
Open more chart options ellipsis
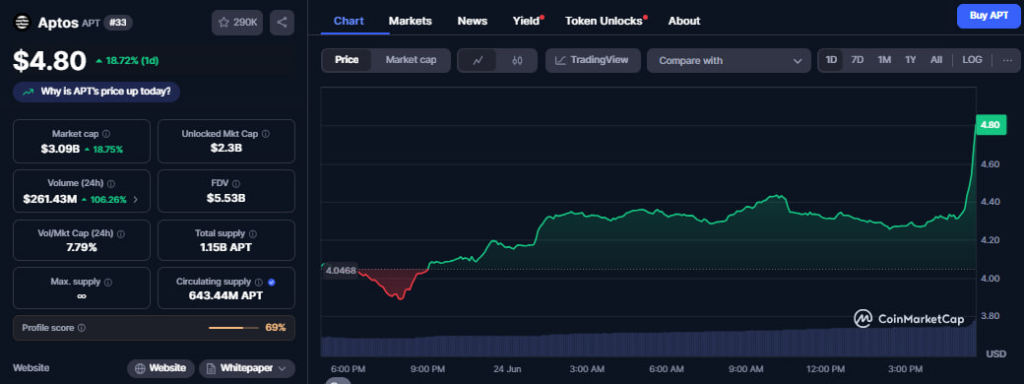[1008, 60]
